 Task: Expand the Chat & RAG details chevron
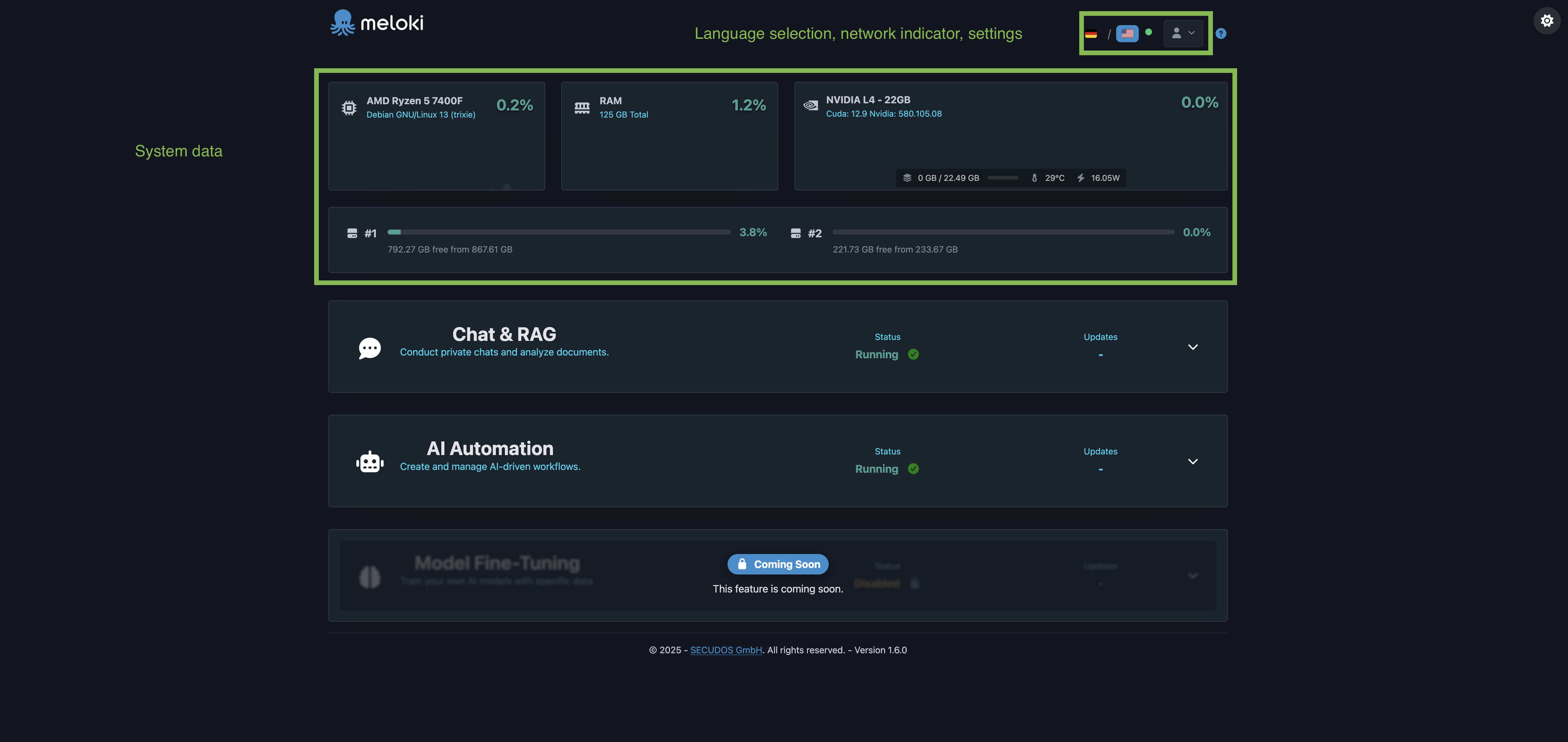[1192, 347]
